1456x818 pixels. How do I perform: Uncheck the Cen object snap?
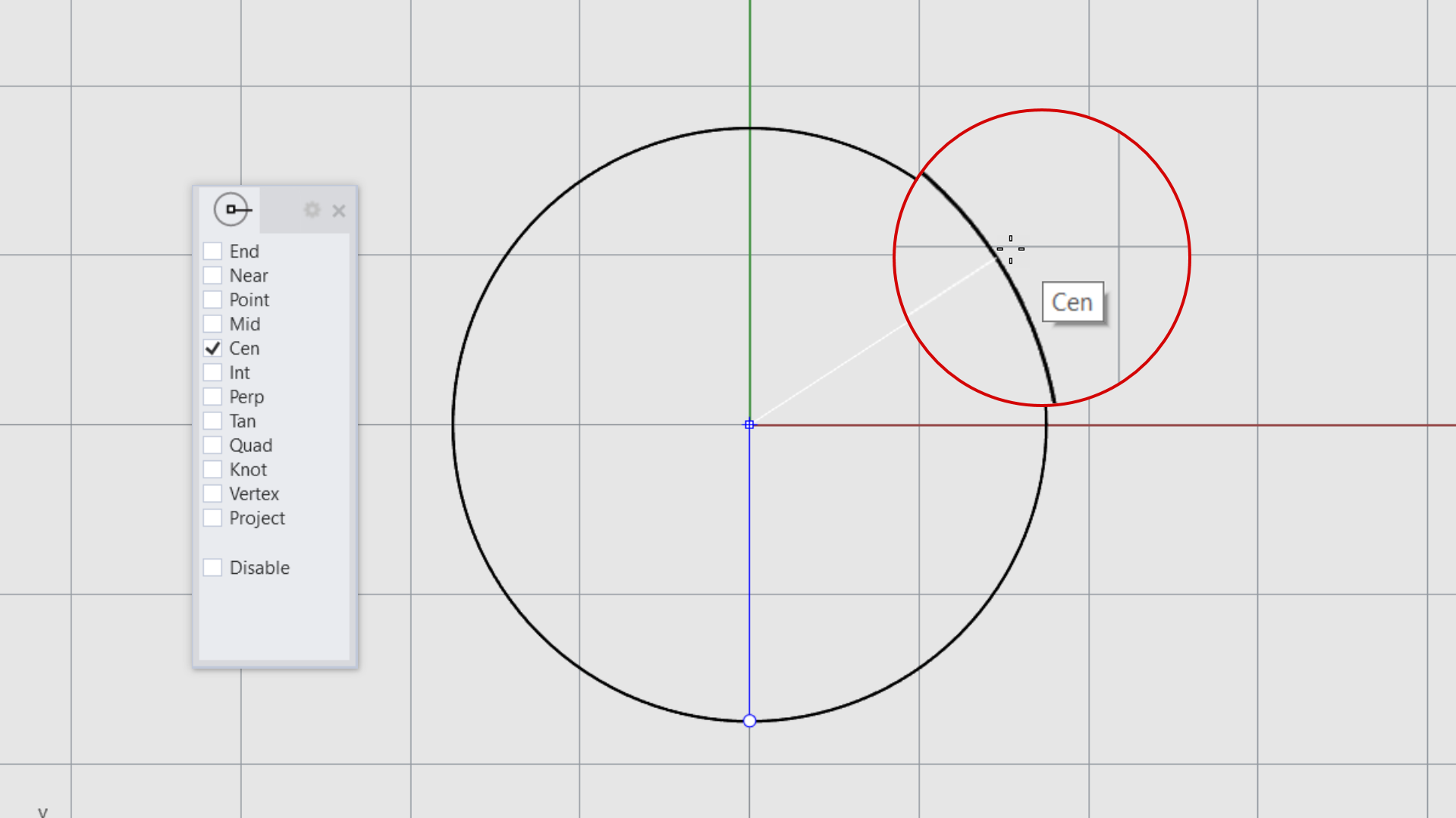tap(213, 348)
